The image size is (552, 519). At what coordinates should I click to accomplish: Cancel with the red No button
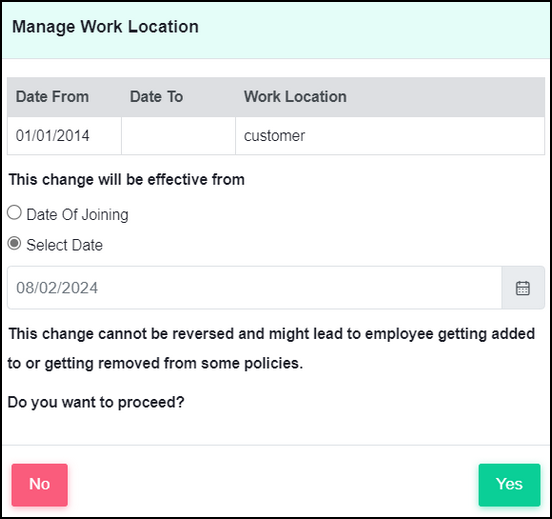pos(39,484)
